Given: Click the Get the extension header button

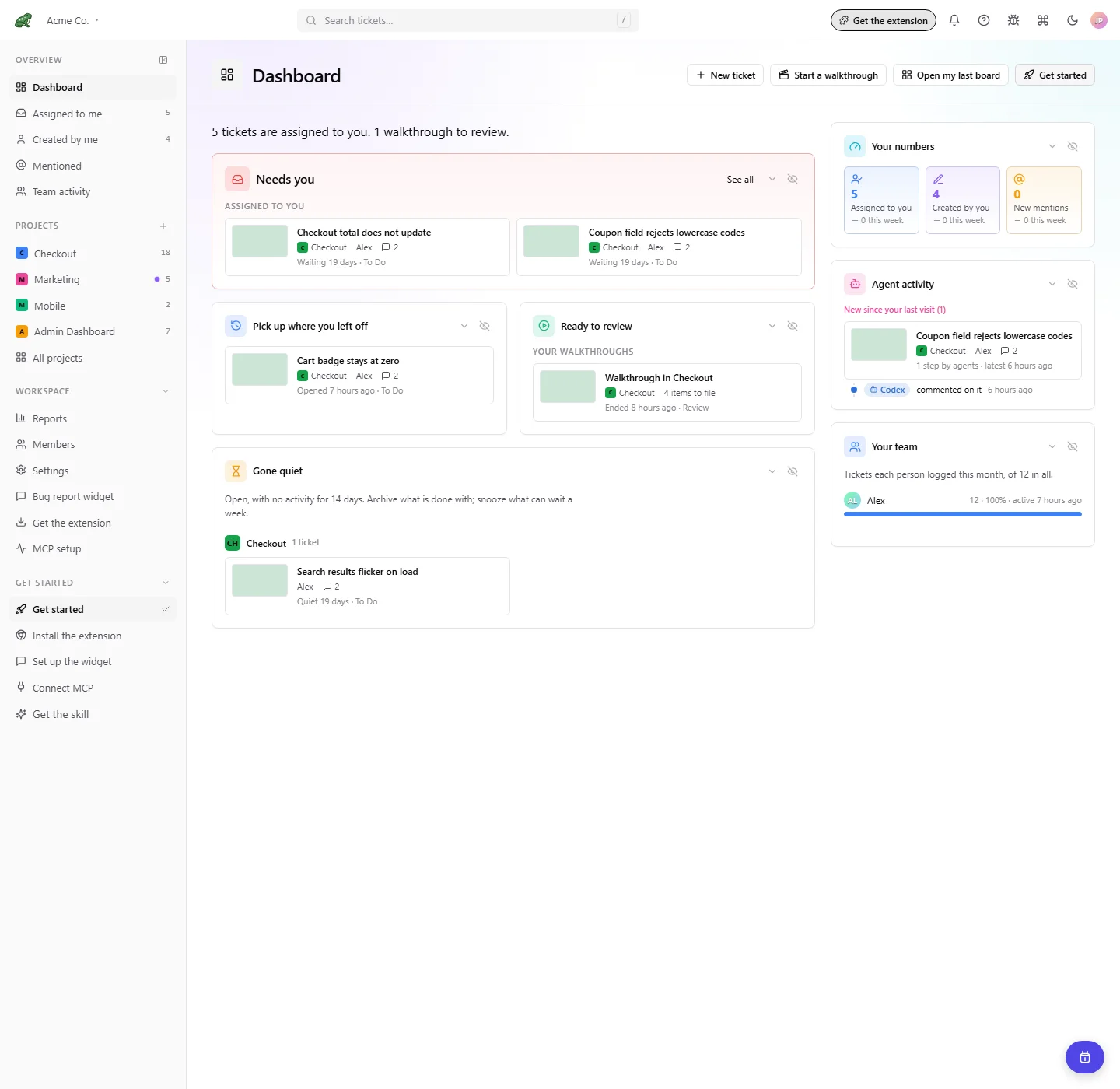Looking at the screenshot, I should [x=884, y=20].
